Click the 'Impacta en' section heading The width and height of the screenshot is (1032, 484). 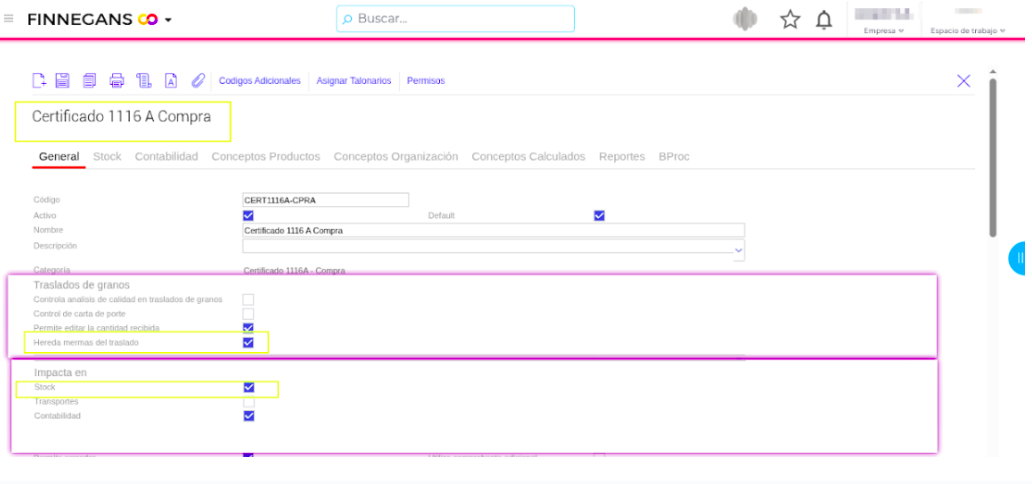61,373
